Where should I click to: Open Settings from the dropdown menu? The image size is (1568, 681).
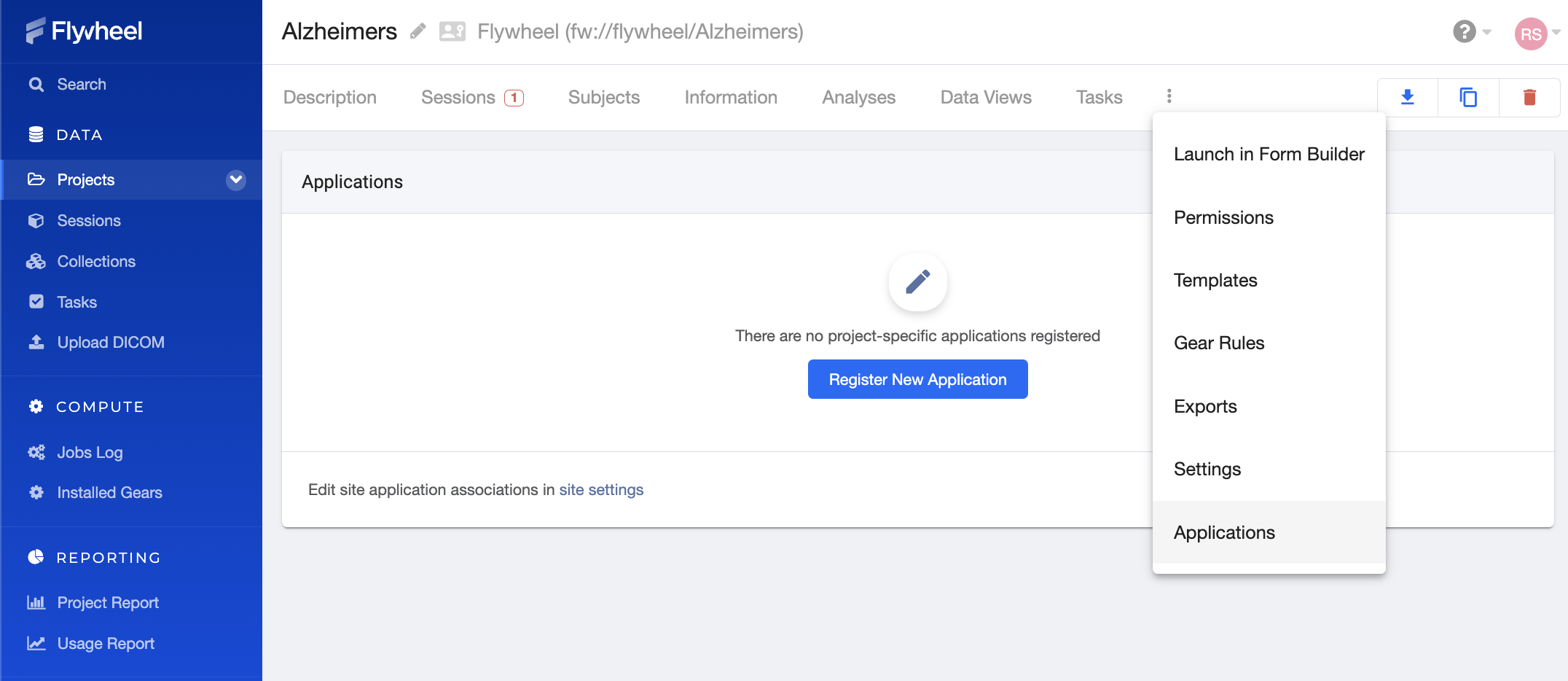point(1269,469)
